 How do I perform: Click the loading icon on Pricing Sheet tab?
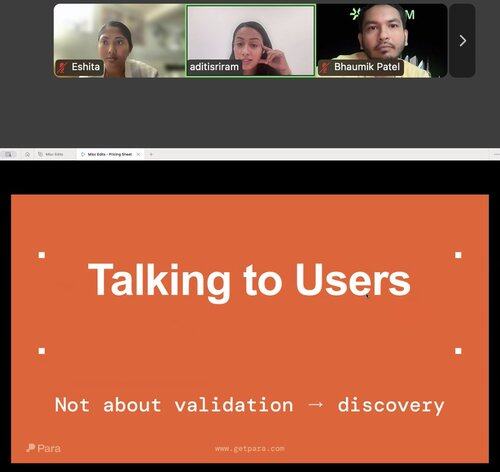click(83, 154)
